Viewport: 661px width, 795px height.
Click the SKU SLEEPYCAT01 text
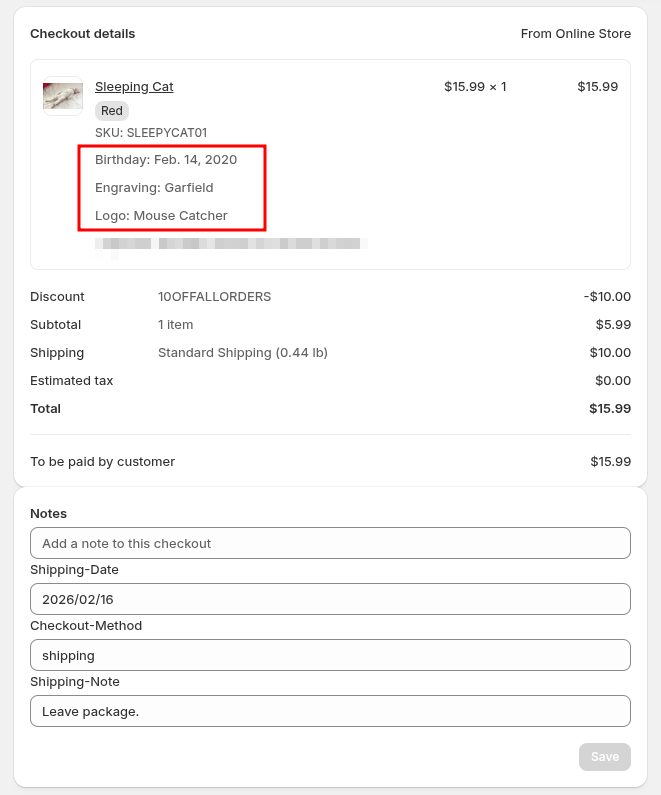click(151, 133)
